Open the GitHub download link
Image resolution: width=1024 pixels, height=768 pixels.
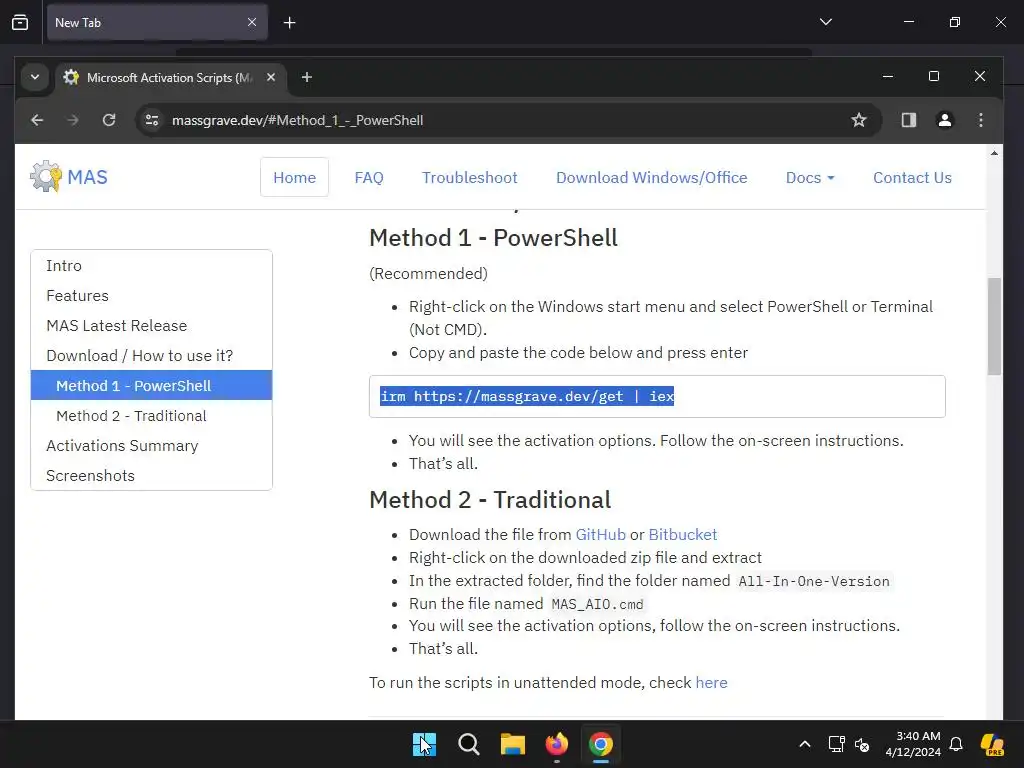click(x=600, y=535)
